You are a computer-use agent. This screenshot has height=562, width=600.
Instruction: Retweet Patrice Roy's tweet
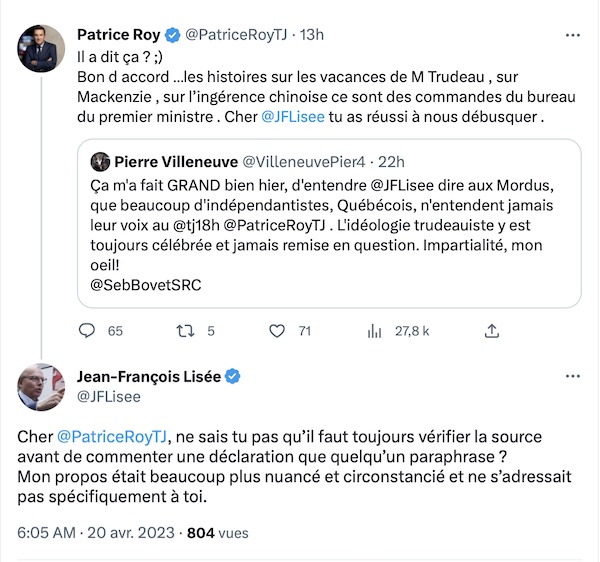[x=185, y=331]
